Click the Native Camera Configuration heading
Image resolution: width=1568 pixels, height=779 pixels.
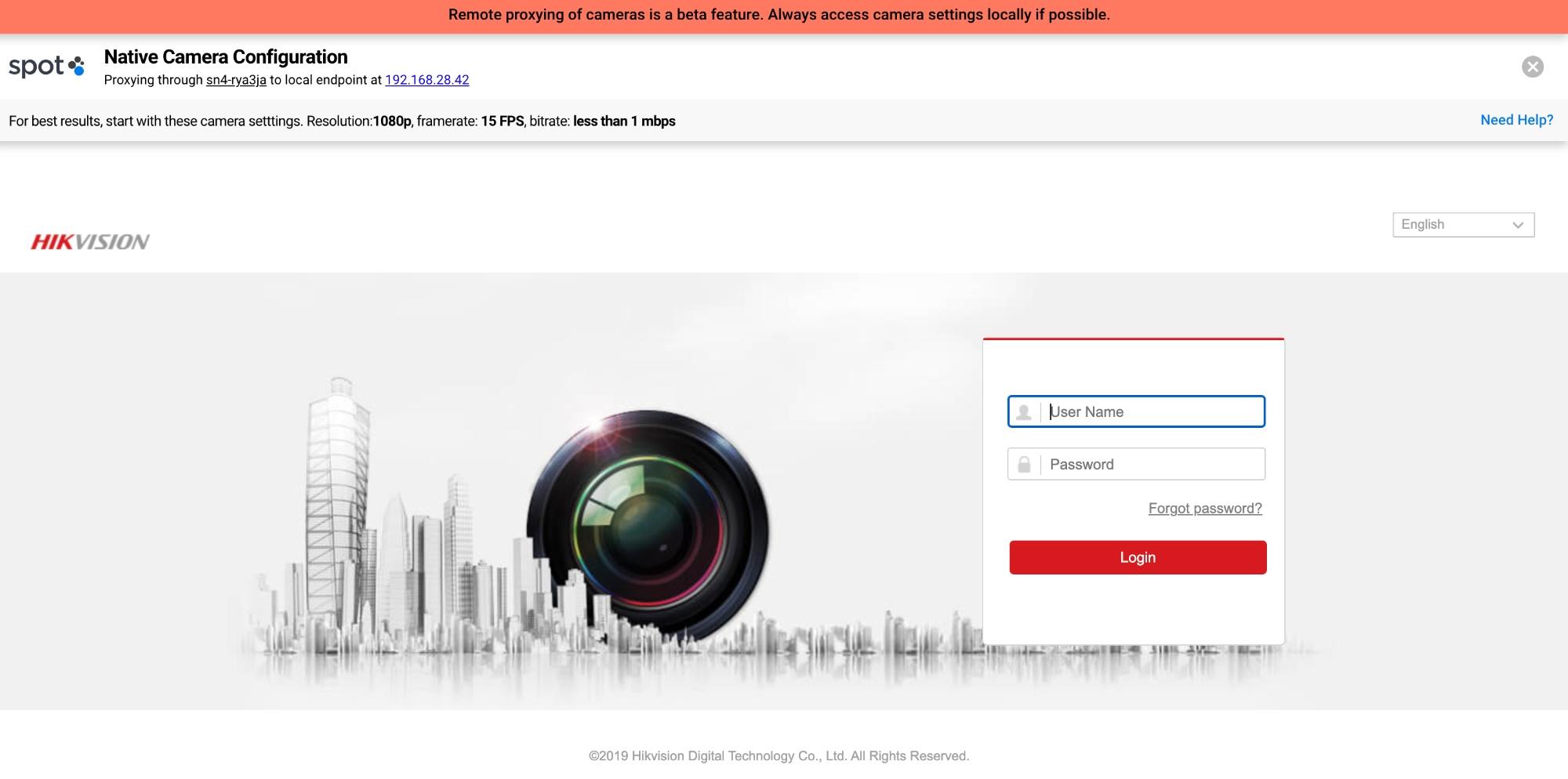coord(226,57)
